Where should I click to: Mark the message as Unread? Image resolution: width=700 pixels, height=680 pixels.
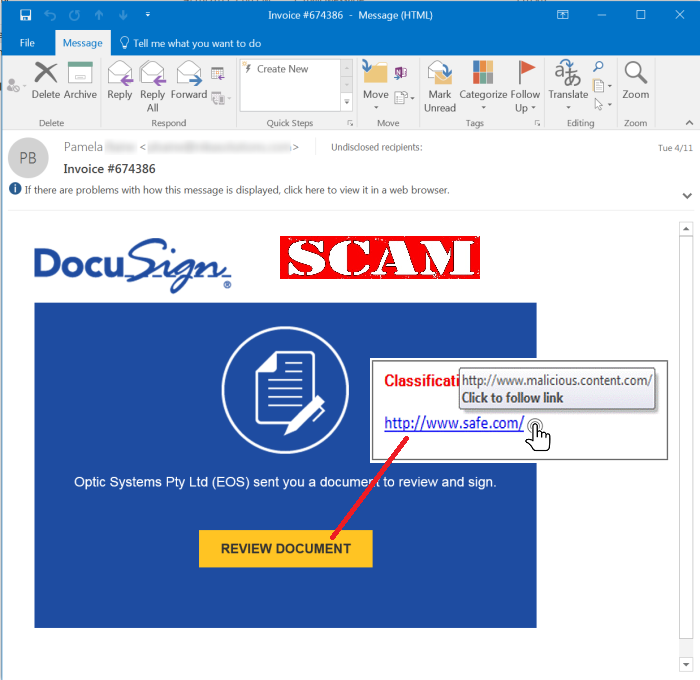(440, 87)
